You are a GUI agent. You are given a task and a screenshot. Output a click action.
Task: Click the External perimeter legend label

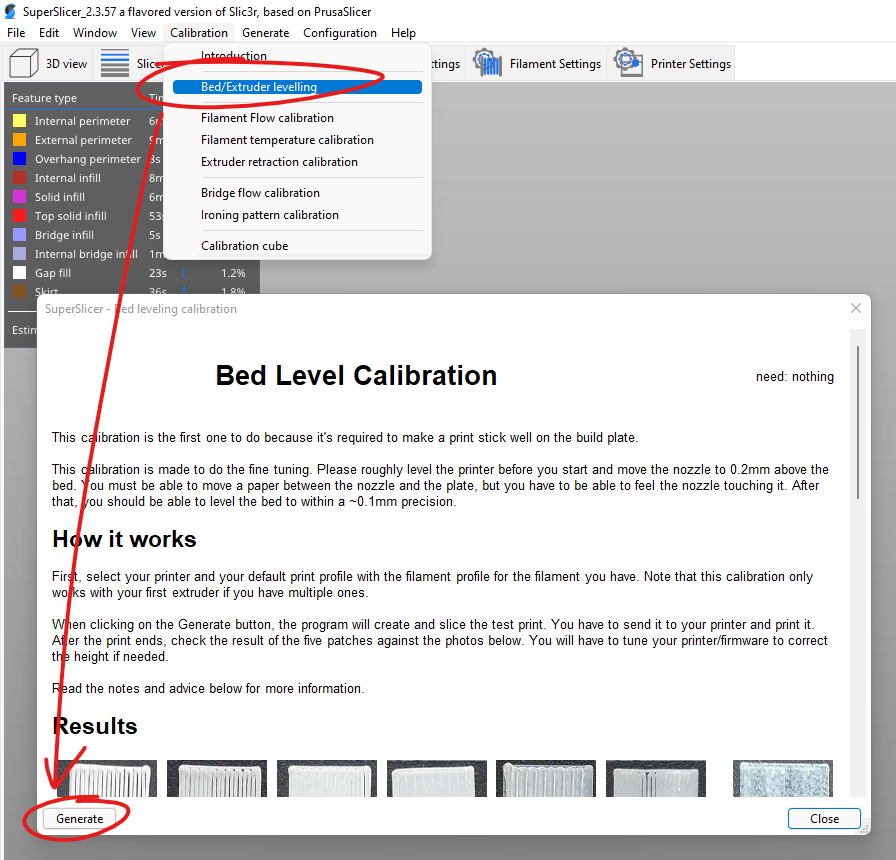point(83,140)
